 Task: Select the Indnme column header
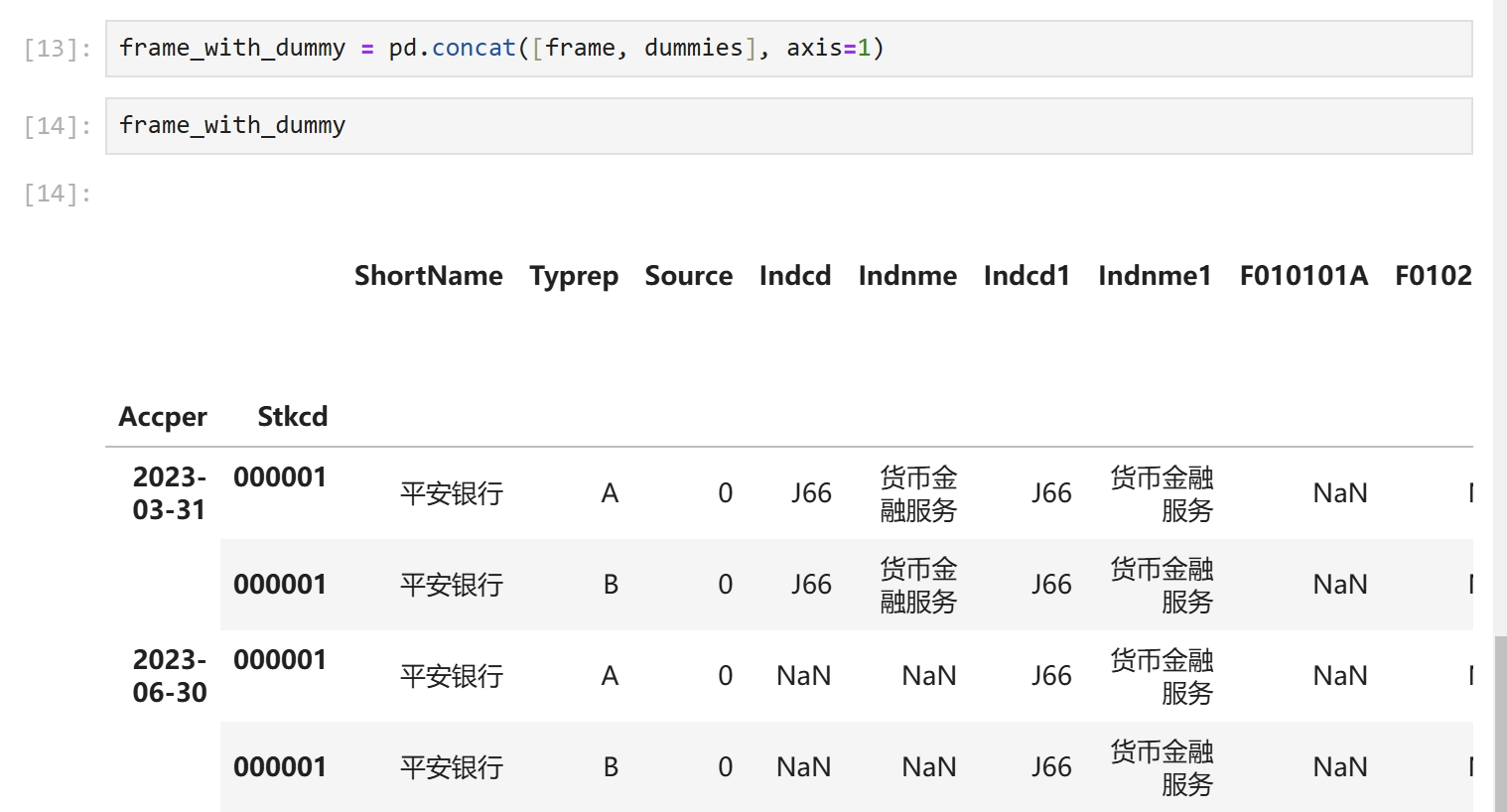click(x=907, y=276)
